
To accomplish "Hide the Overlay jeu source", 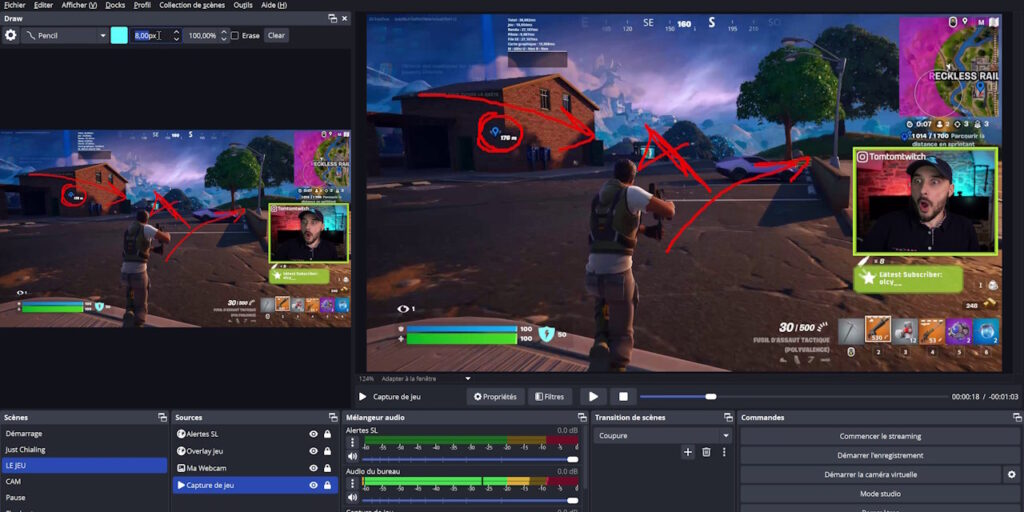I will pos(313,451).
